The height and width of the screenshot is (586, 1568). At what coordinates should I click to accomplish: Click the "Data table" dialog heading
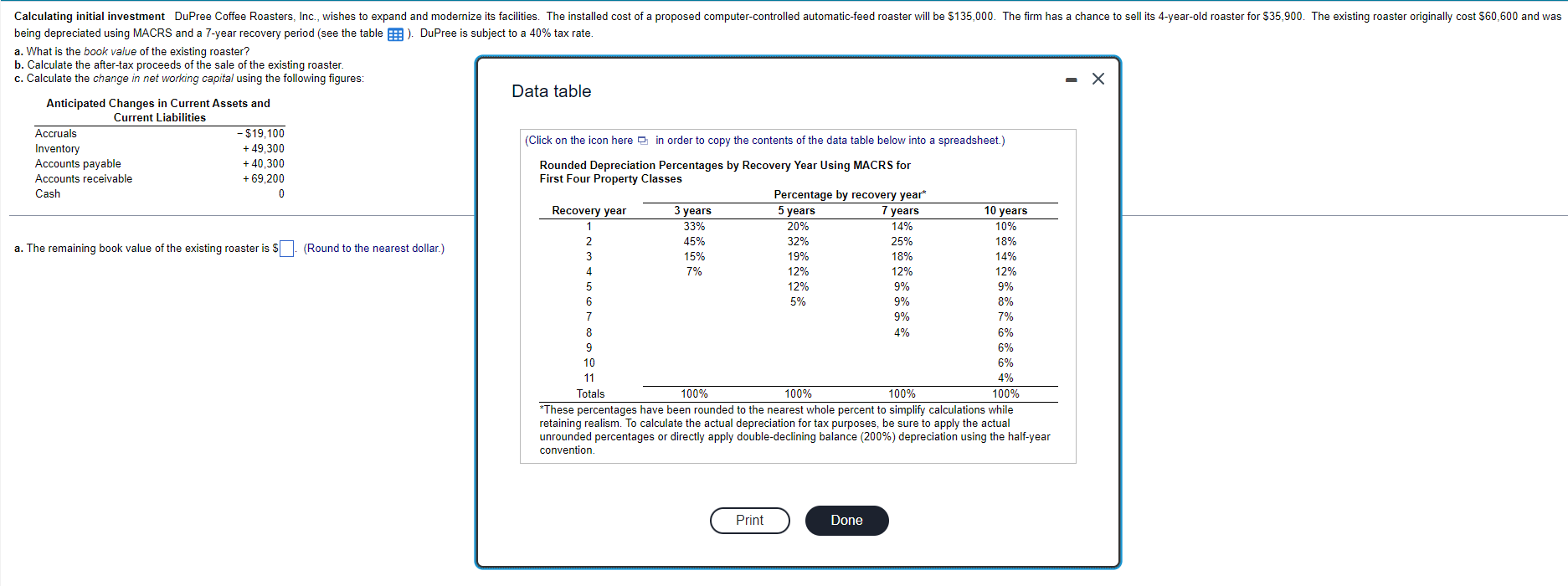click(552, 91)
